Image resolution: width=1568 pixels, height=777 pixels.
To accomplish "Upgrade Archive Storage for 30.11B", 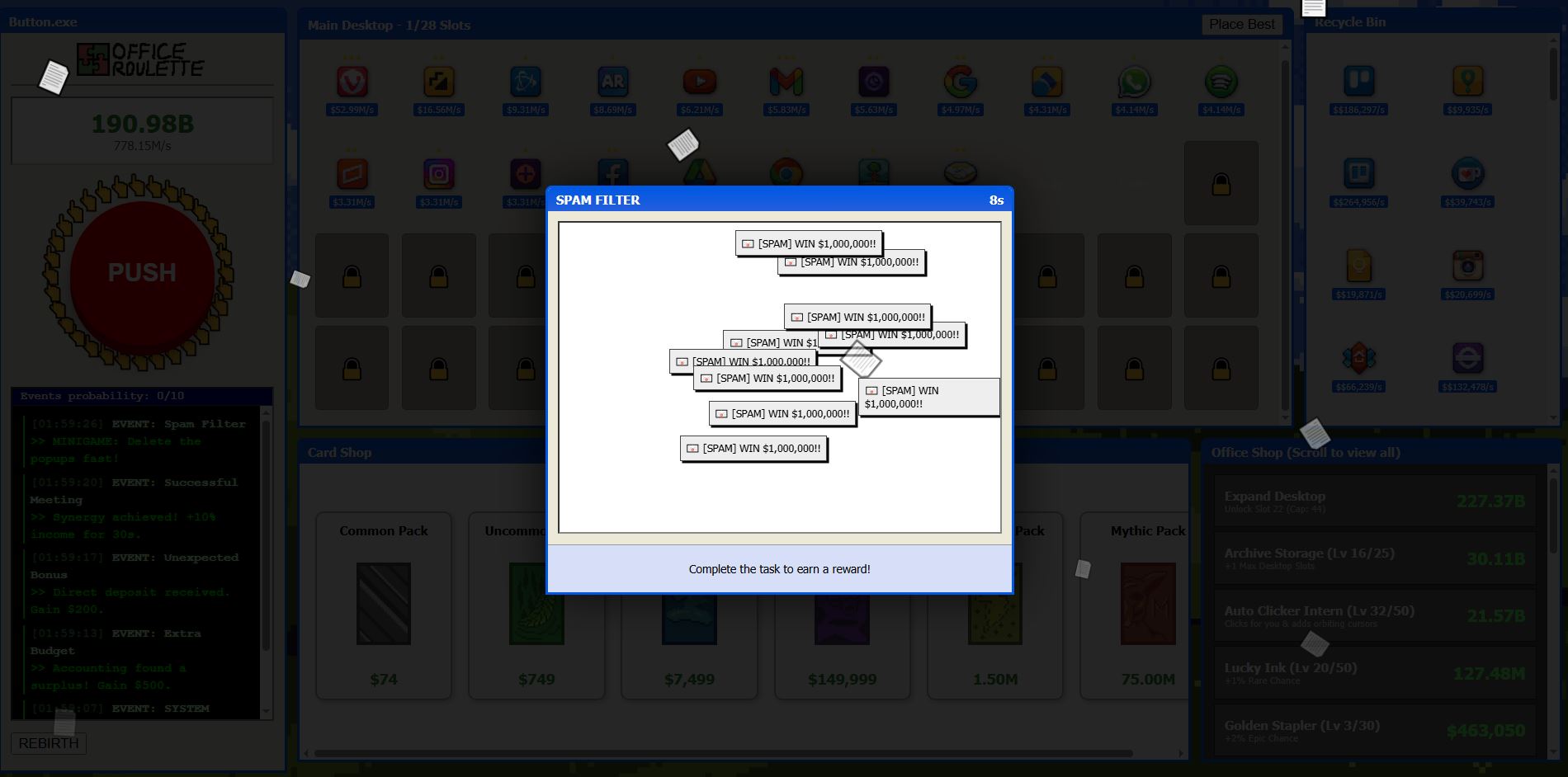I will tap(1374, 558).
